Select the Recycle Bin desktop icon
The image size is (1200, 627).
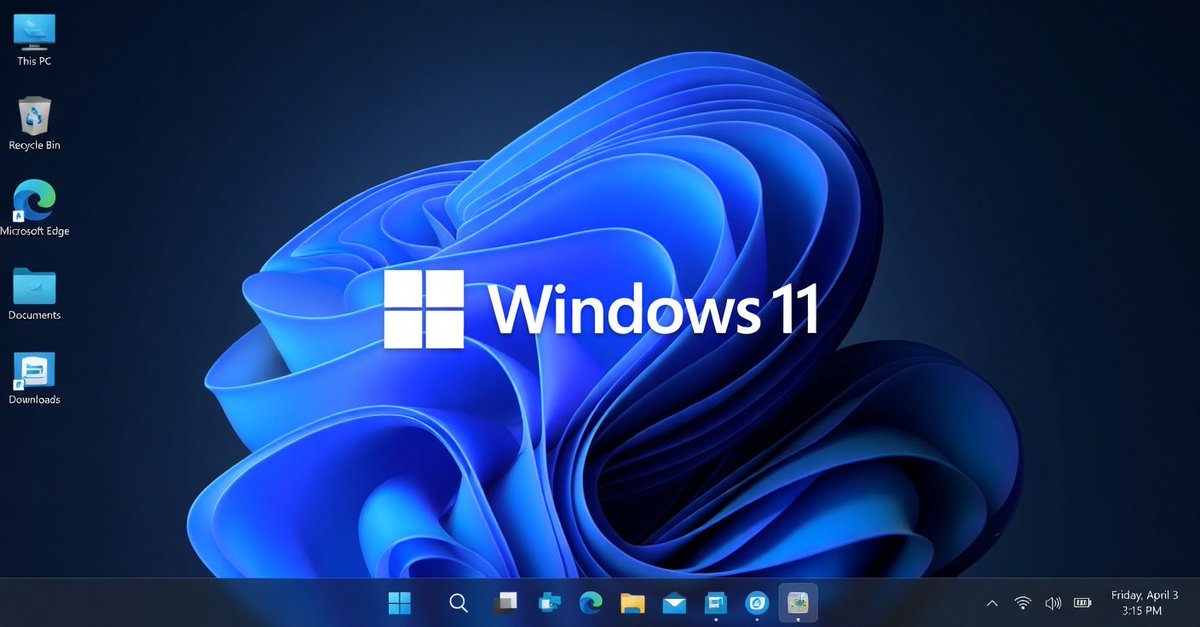pos(34,124)
